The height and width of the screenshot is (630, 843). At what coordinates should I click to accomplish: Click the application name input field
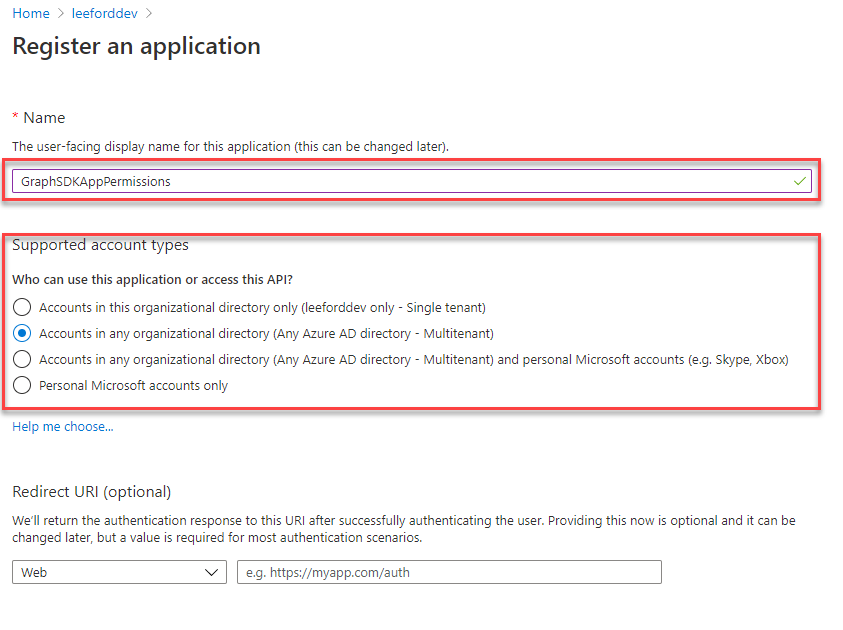[x=412, y=182]
